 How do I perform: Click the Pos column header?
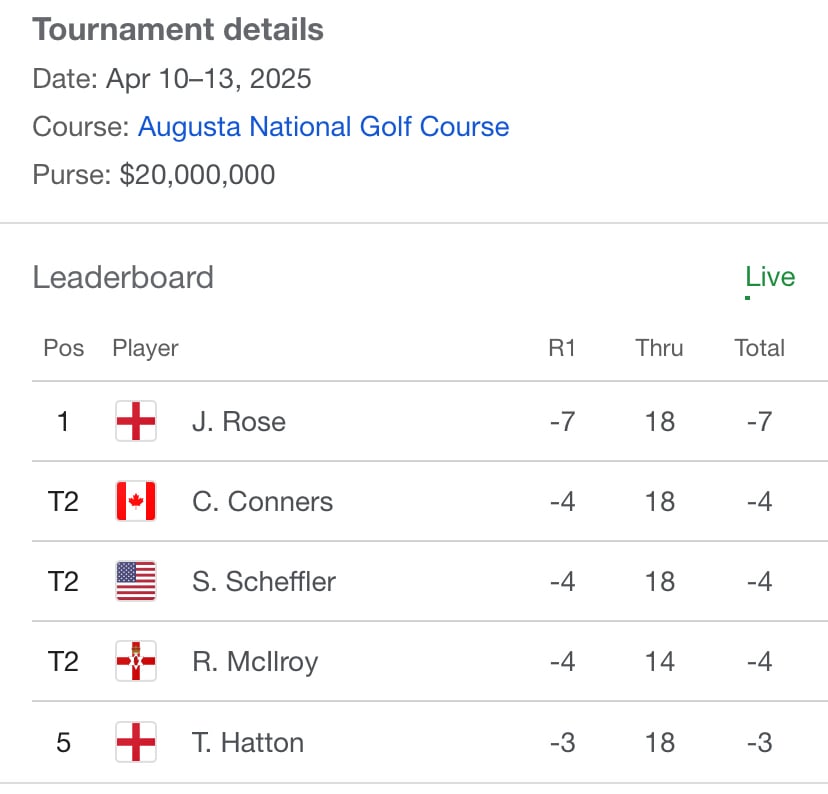[x=63, y=348]
